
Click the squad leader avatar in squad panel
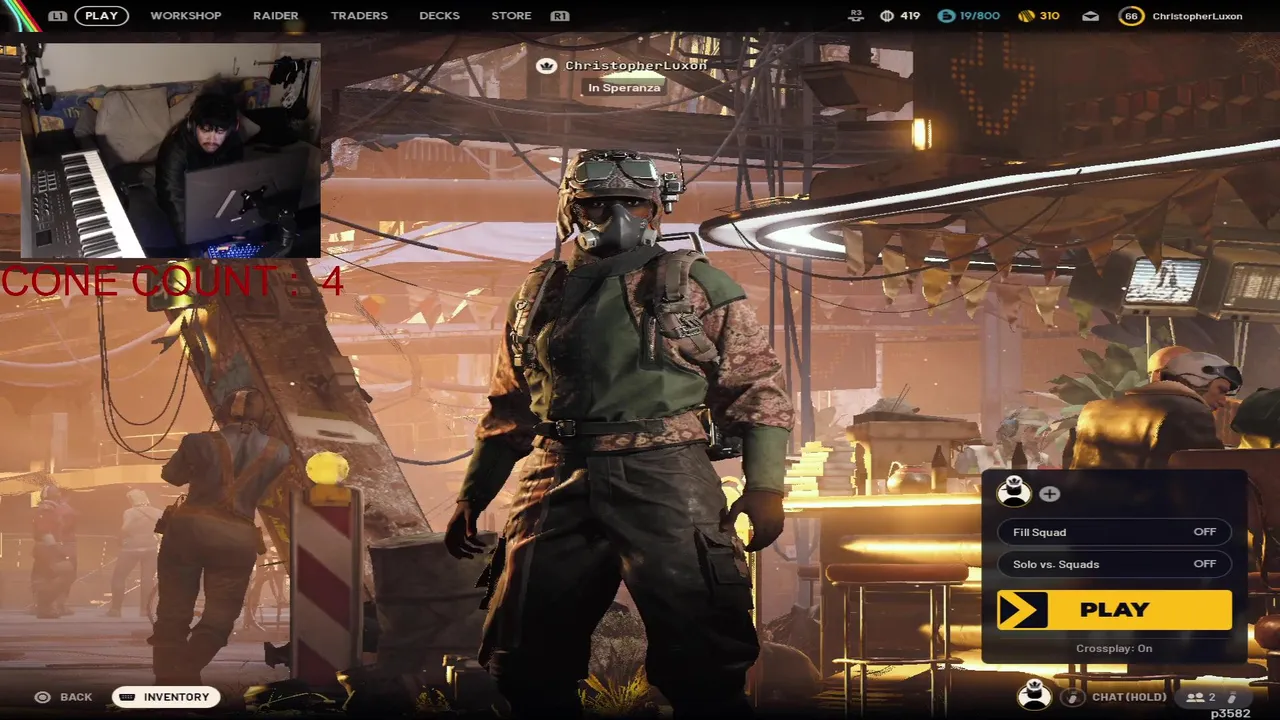point(1014,492)
